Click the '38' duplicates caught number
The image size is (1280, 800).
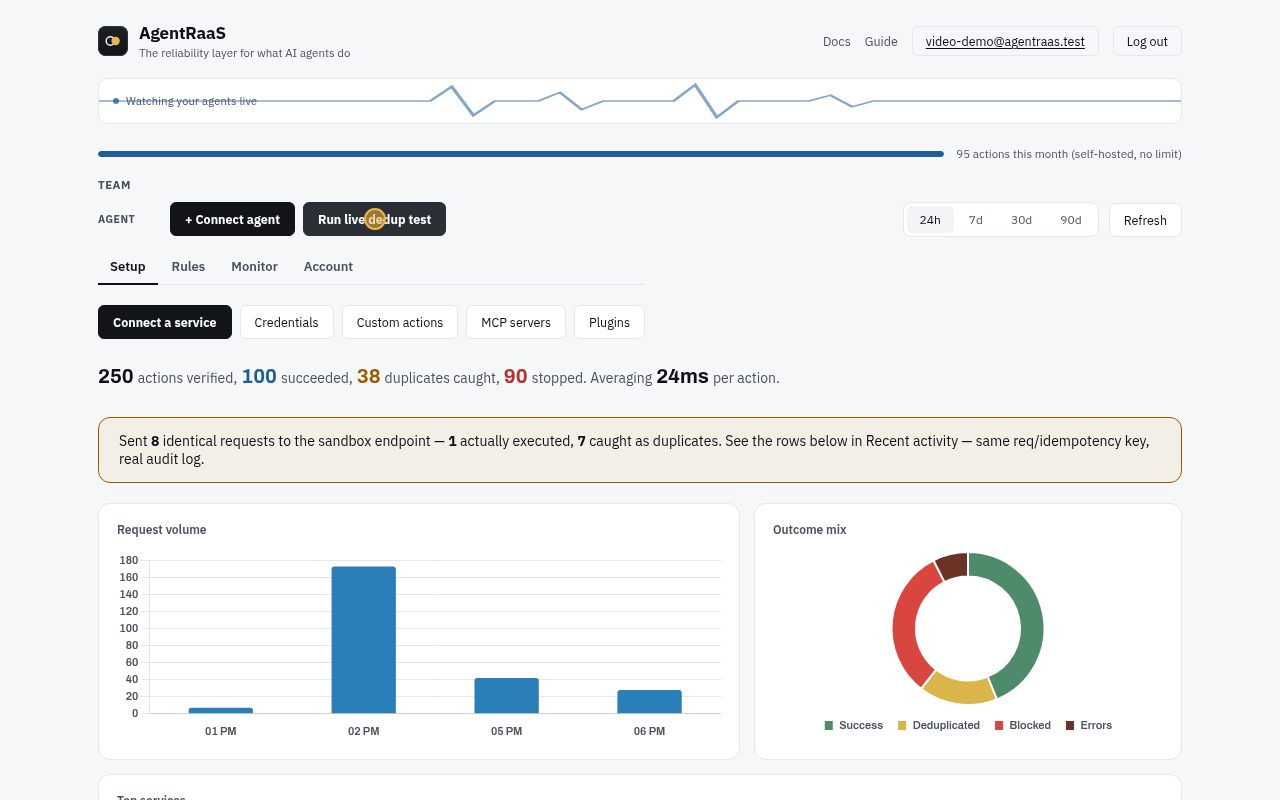[369, 377]
